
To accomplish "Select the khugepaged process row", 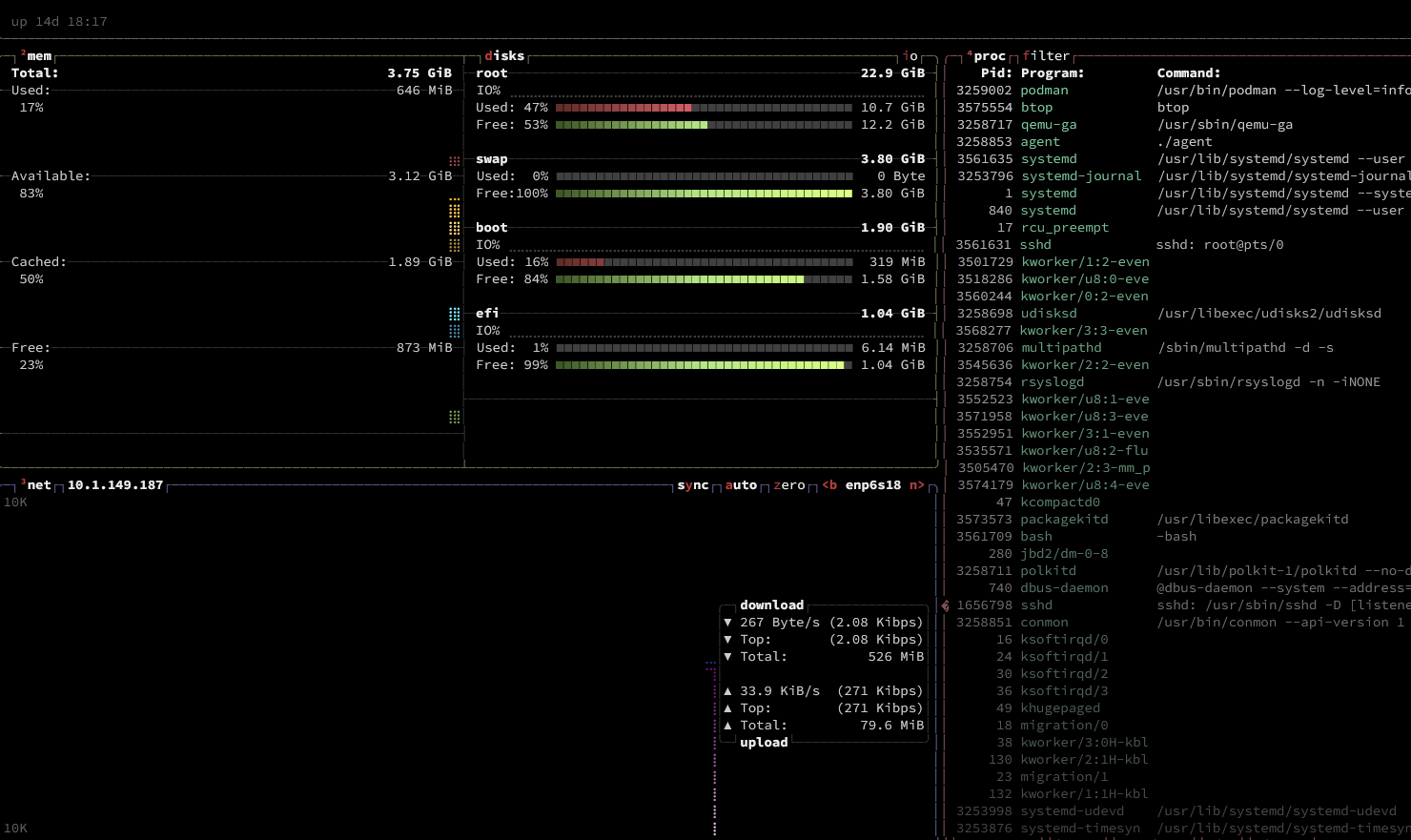I will tap(1182, 708).
